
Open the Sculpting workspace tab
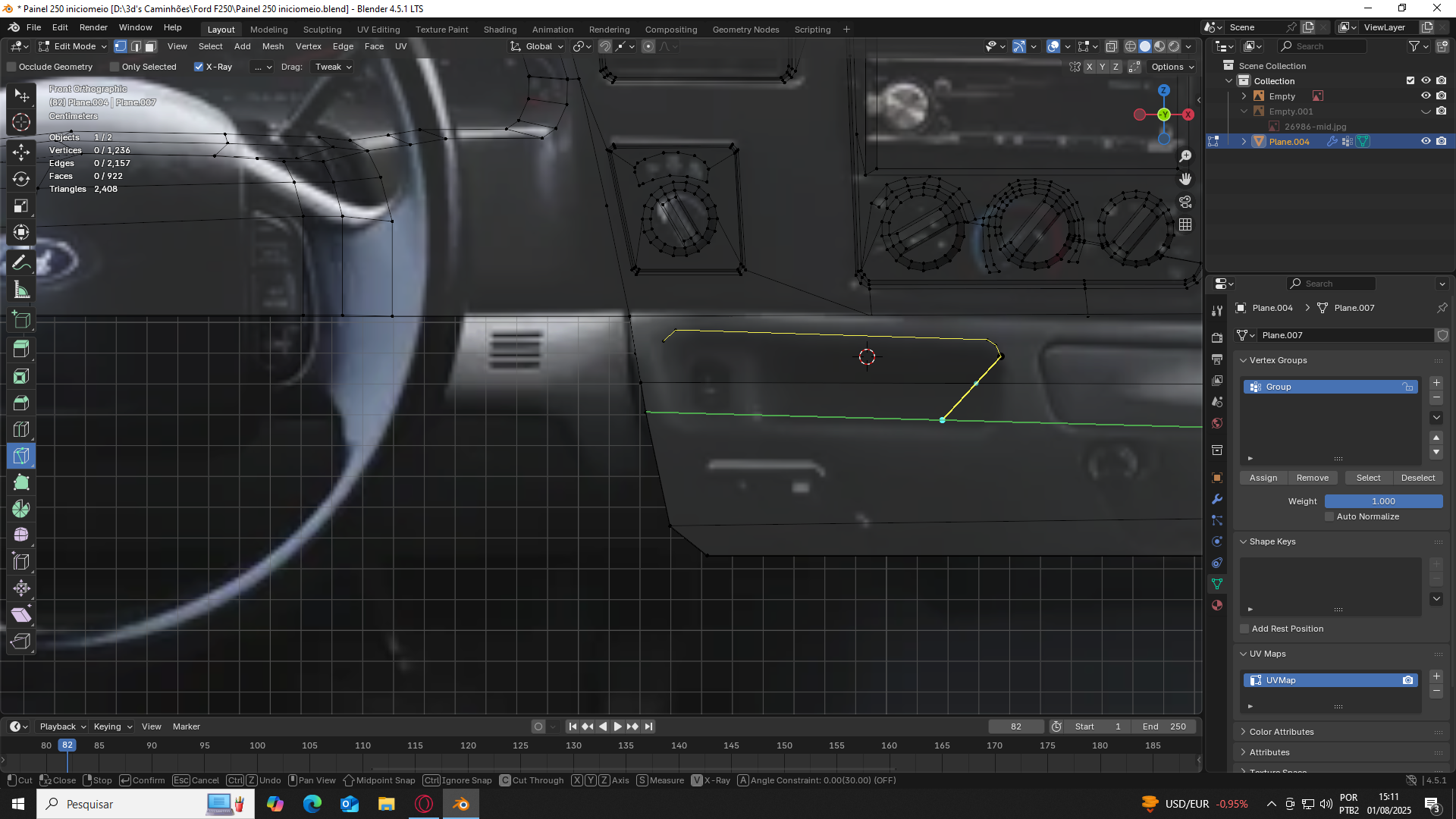[322, 30]
